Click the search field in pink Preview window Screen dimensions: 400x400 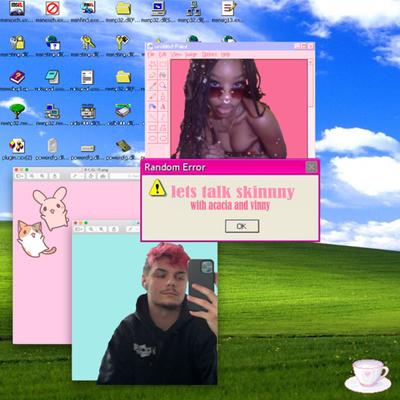coord(125,176)
